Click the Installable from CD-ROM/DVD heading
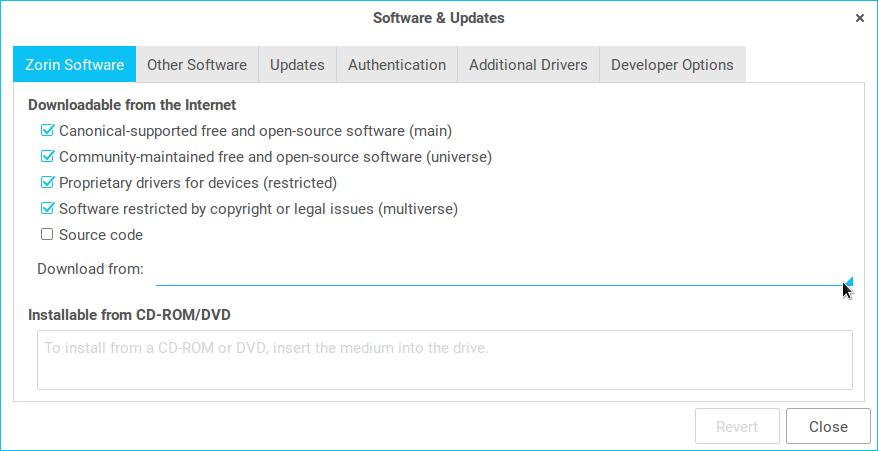Screen dimensions: 878x451 (x=129, y=315)
